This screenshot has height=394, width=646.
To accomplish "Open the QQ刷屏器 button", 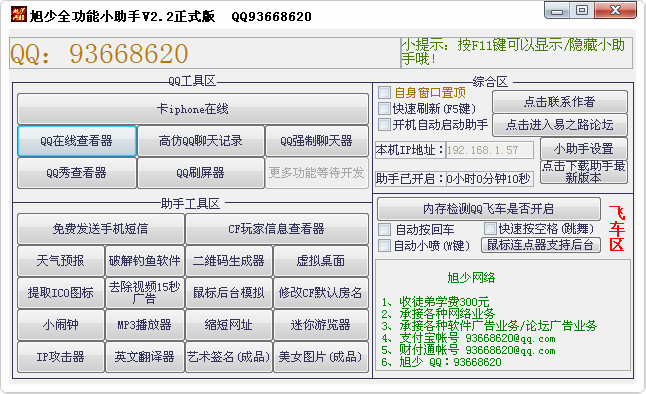I will coord(201,173).
